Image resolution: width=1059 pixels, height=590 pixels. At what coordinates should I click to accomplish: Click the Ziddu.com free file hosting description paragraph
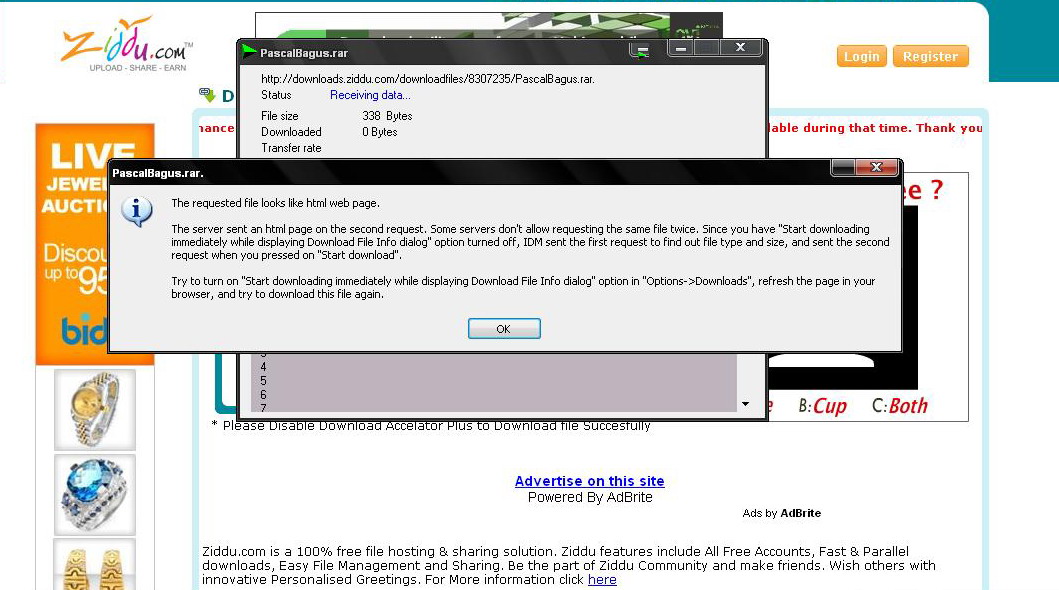click(569, 566)
